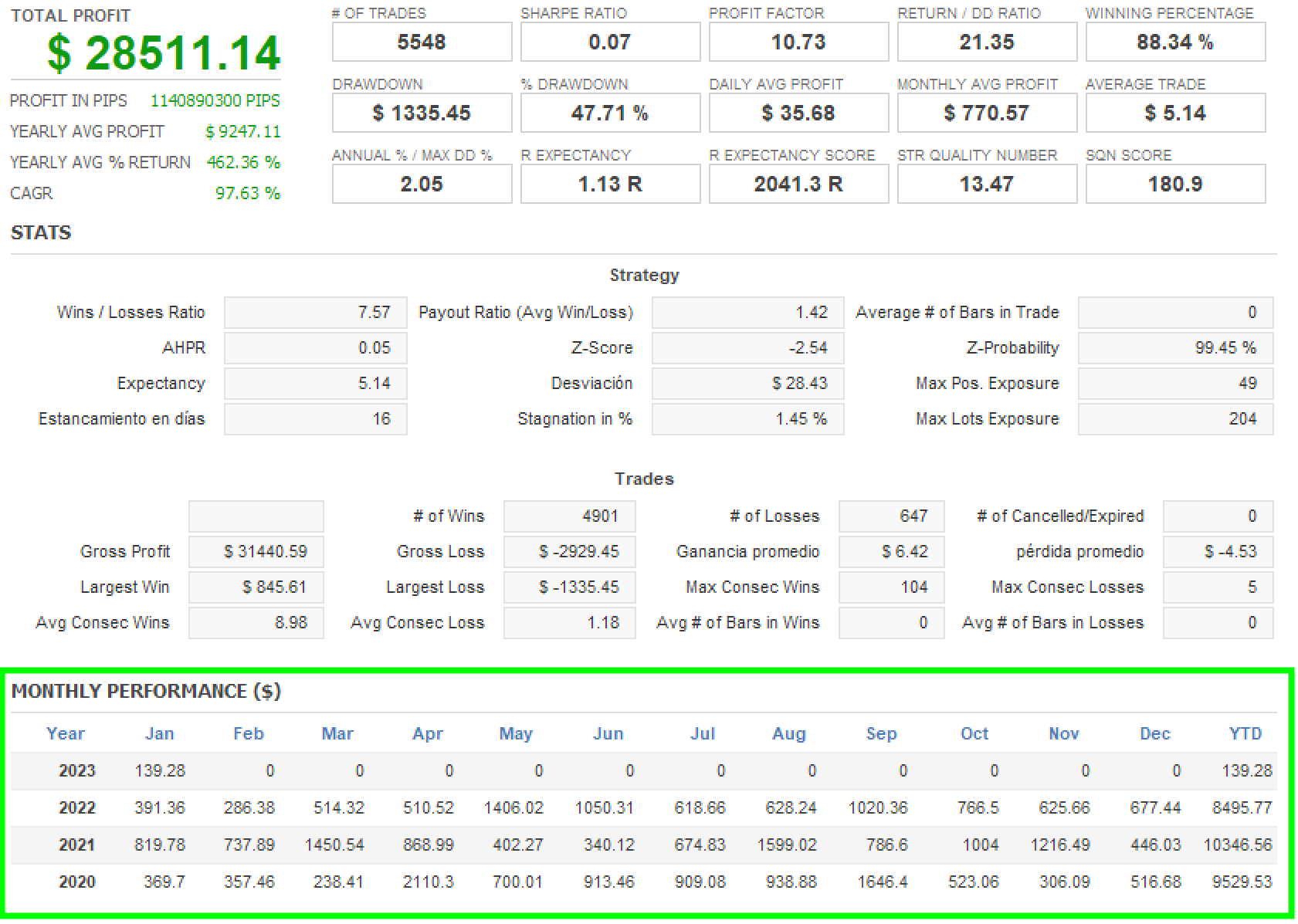Click Profit in Pips value 1140890300 PIPS
Image resolution: width=1298 pixels, height=924 pixels.
[x=215, y=100]
